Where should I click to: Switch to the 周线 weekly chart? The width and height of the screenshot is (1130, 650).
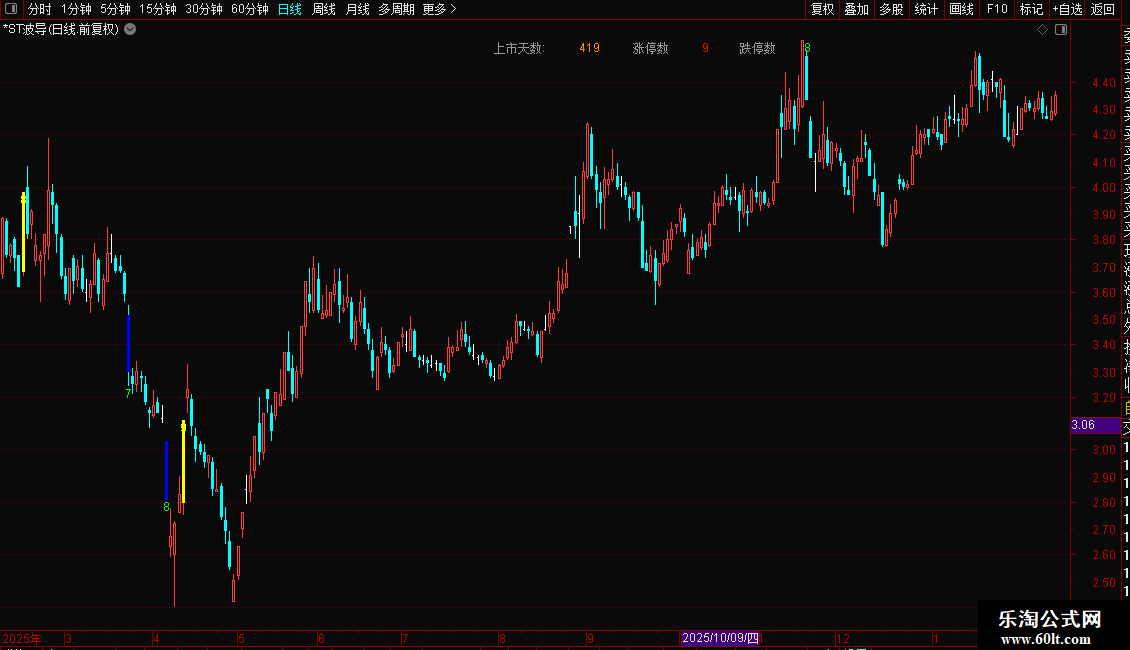coord(324,9)
